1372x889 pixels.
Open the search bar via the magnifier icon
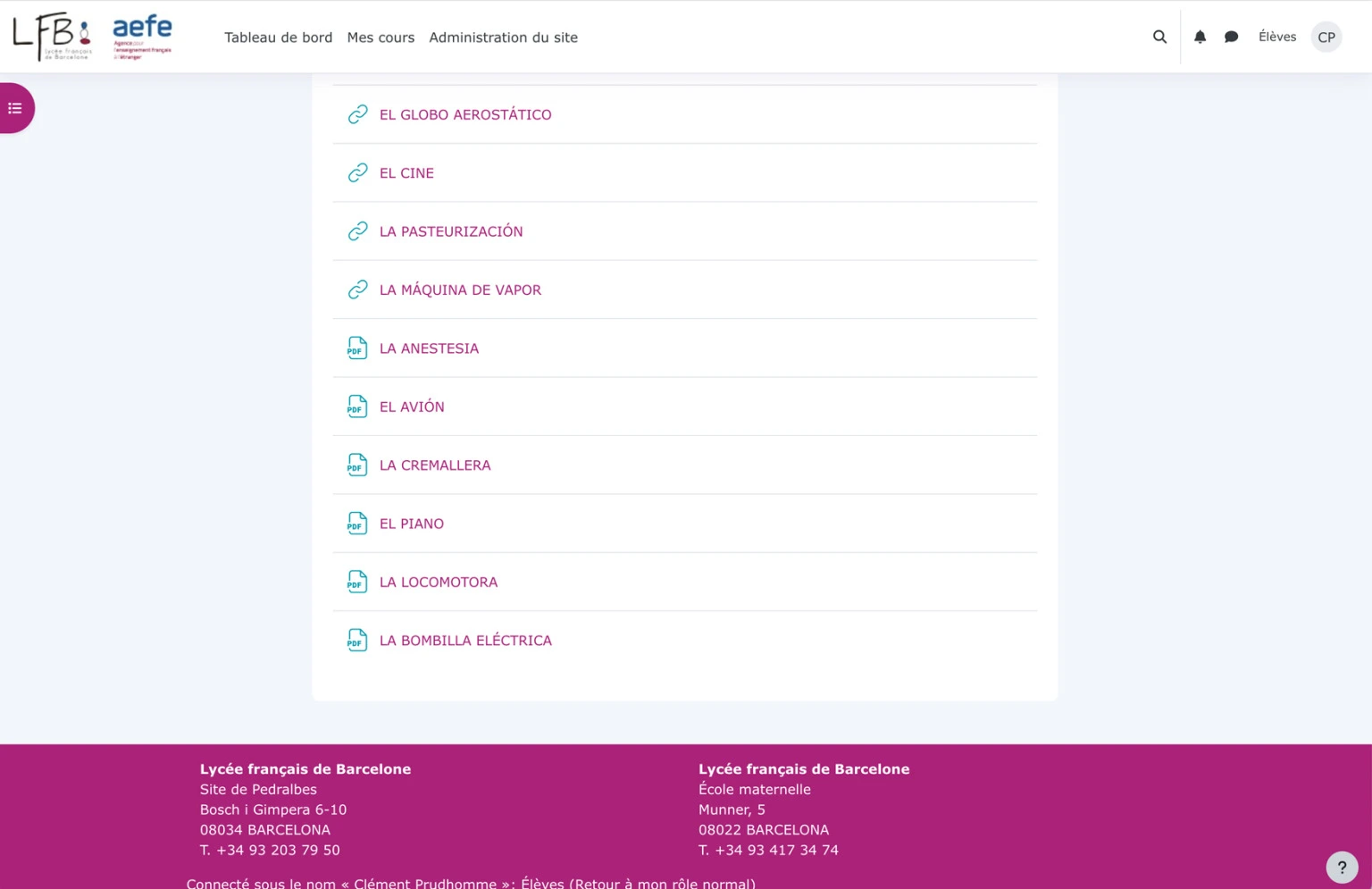[x=1159, y=37]
